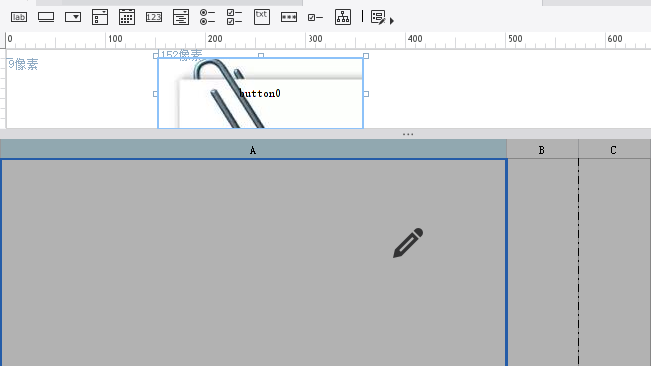This screenshot has height=366, width=651.
Task: Select the checkbox group widget icon
Action: (234, 17)
